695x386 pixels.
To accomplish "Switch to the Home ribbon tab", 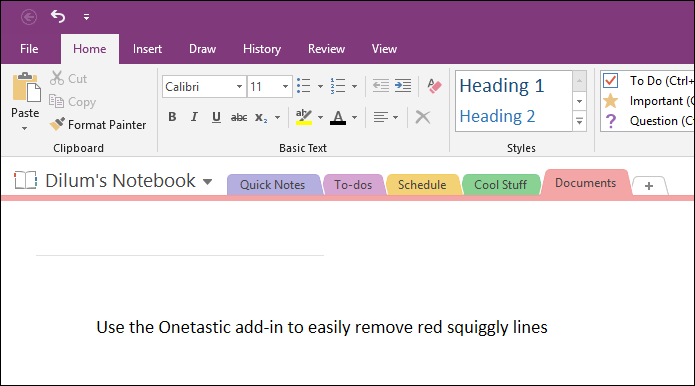I will point(90,49).
